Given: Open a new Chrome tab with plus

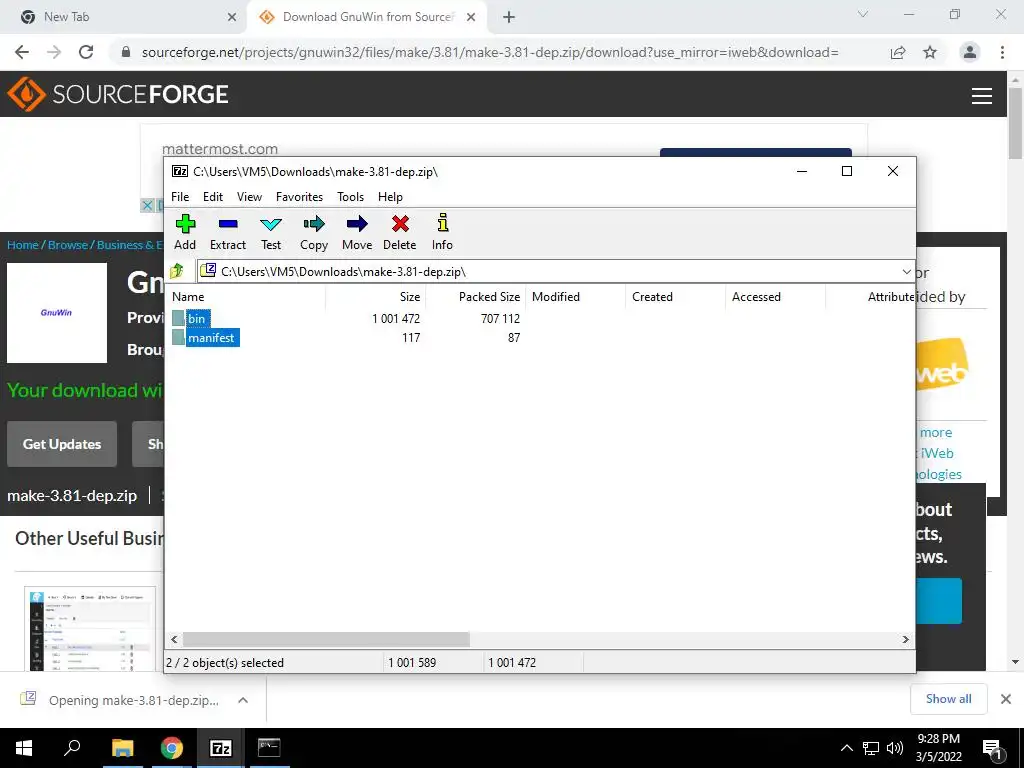Looking at the screenshot, I should (x=509, y=18).
